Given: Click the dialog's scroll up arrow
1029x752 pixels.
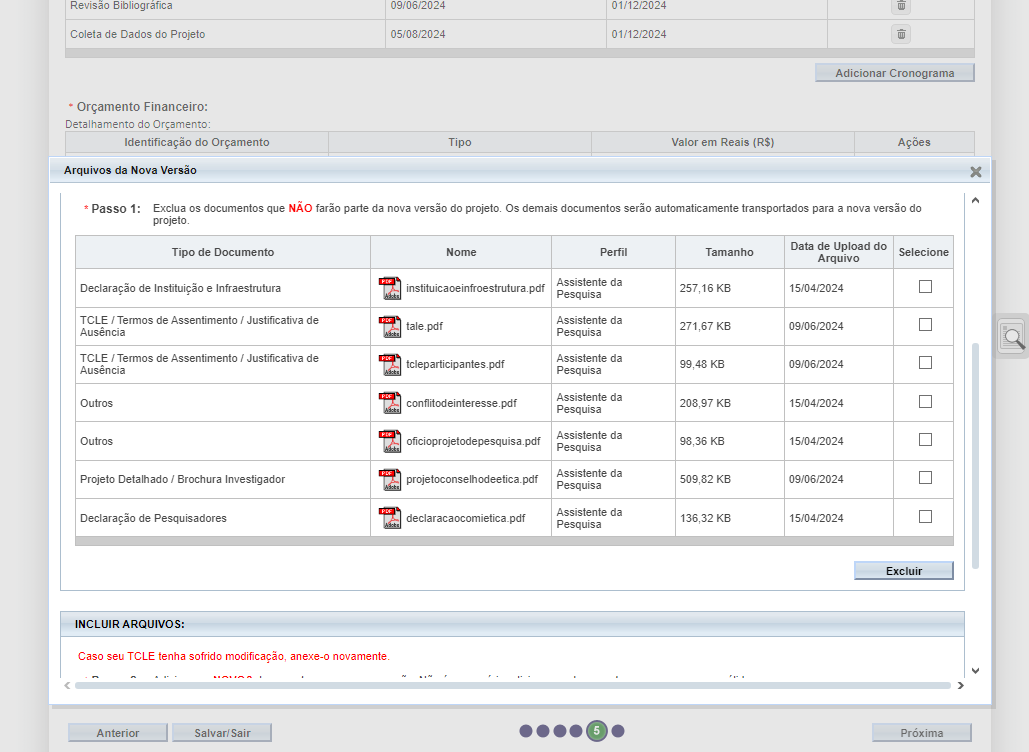Looking at the screenshot, I should coord(975,201).
